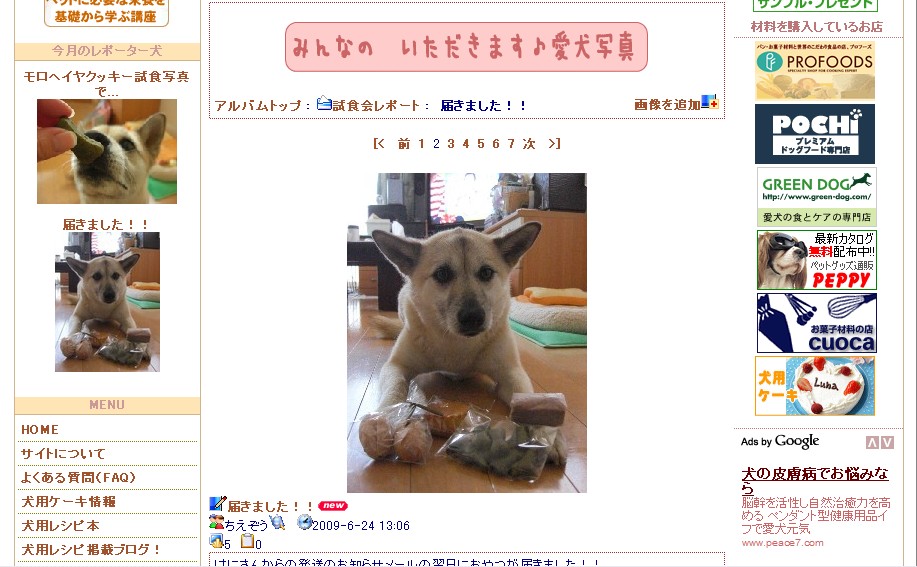Open the POCHI premium dog food banner
Image resolution: width=917 pixels, height=567 pixels.
tap(815, 134)
